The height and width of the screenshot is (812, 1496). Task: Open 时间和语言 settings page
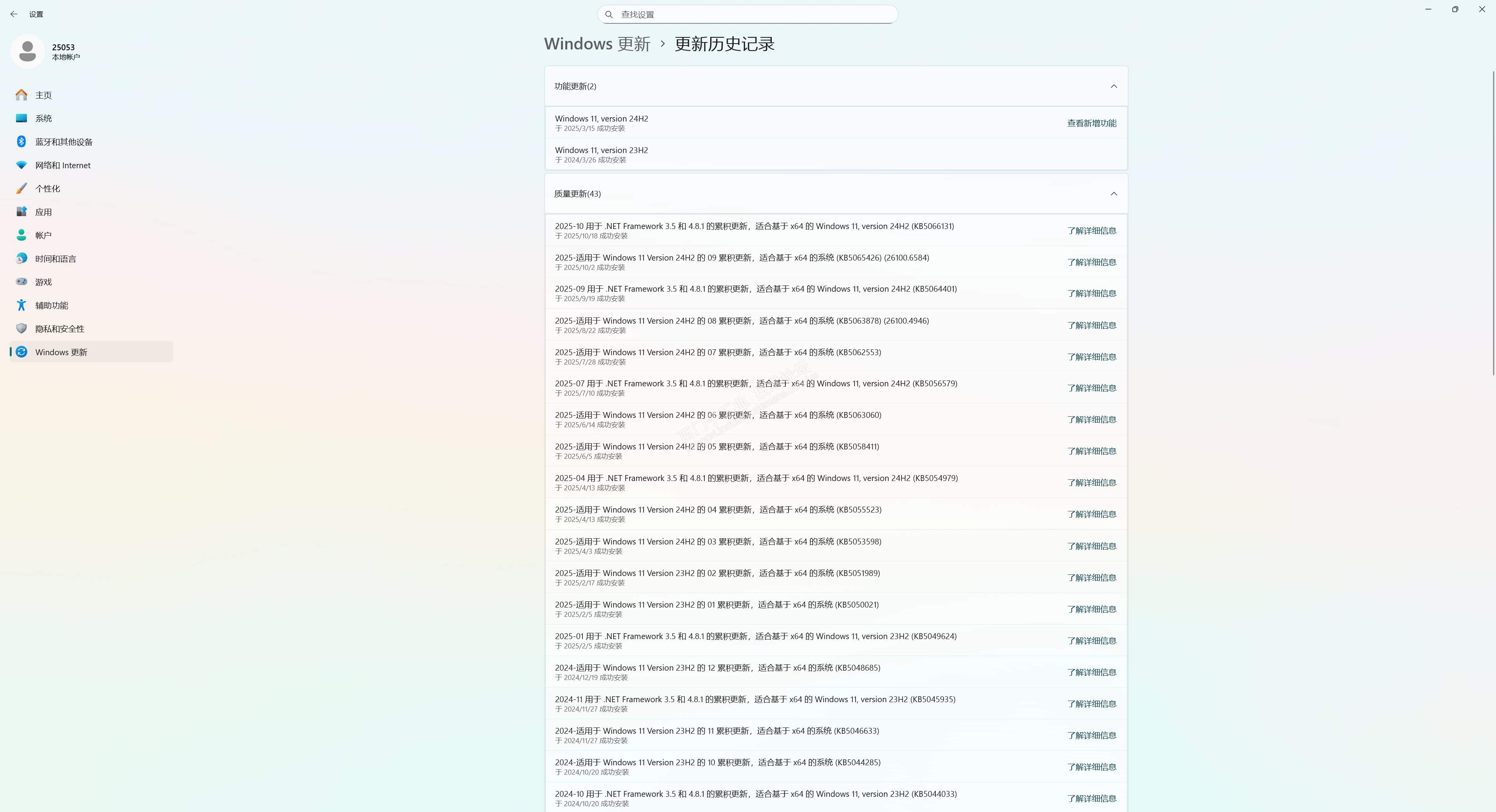56,259
